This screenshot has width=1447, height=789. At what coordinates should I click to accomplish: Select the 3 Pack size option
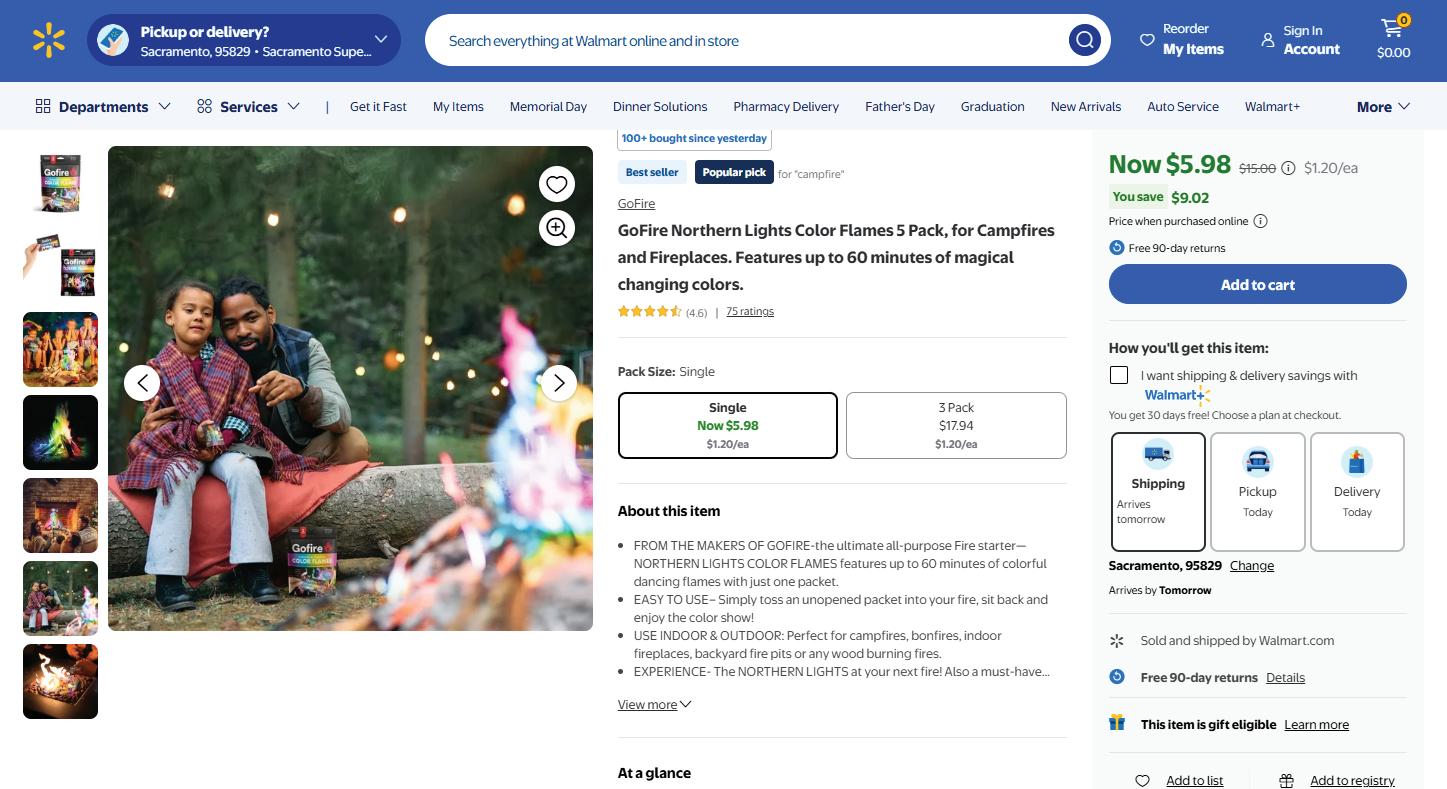956,425
